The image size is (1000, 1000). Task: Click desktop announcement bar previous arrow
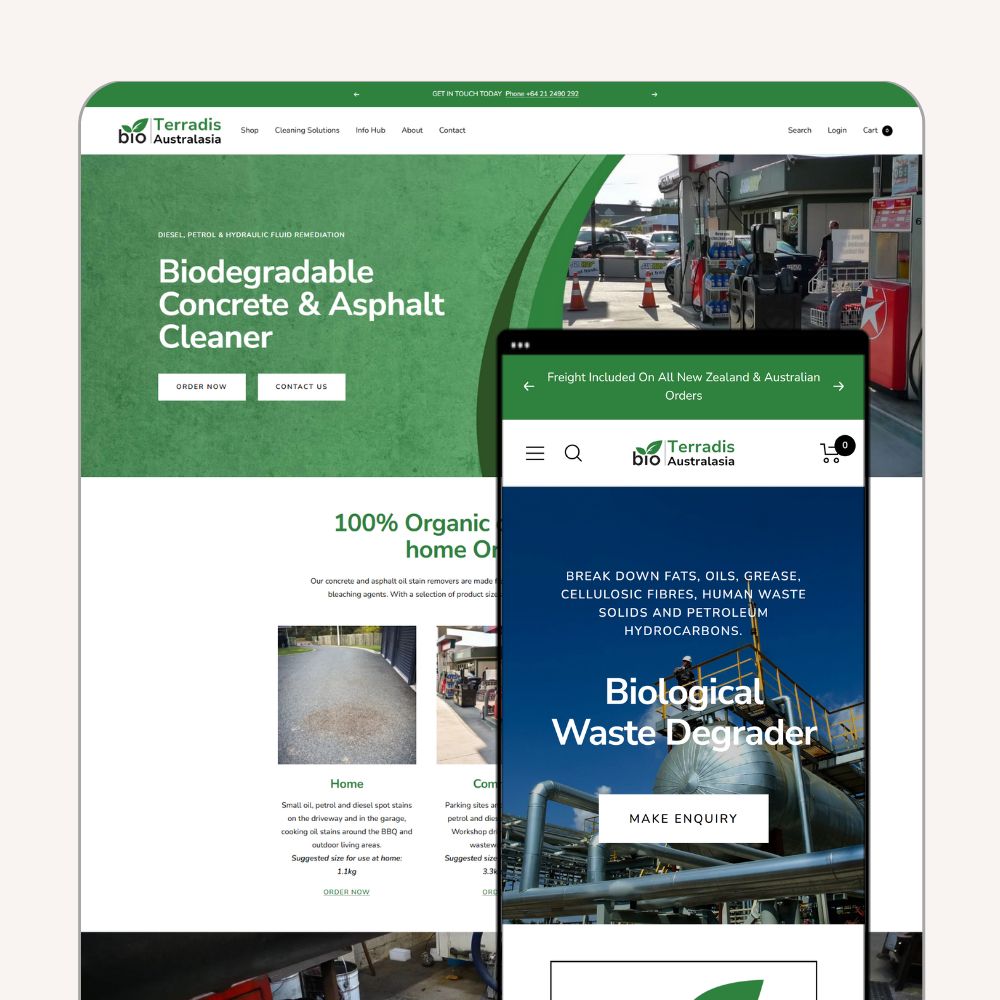[356, 94]
